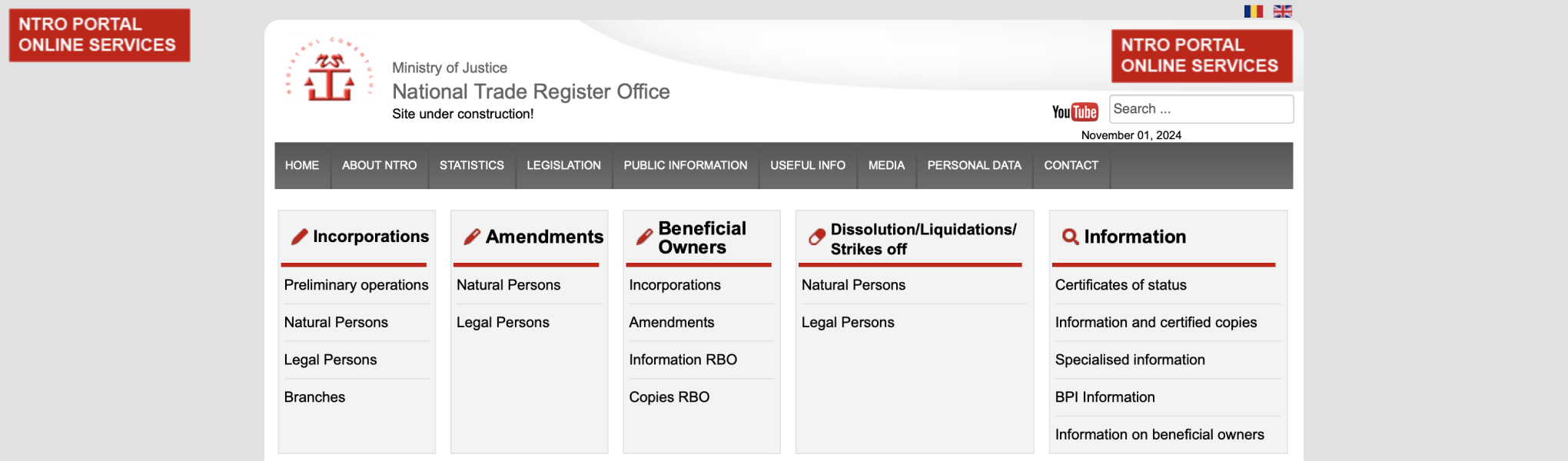
Task: Open the YouTube channel icon
Action: click(1075, 112)
